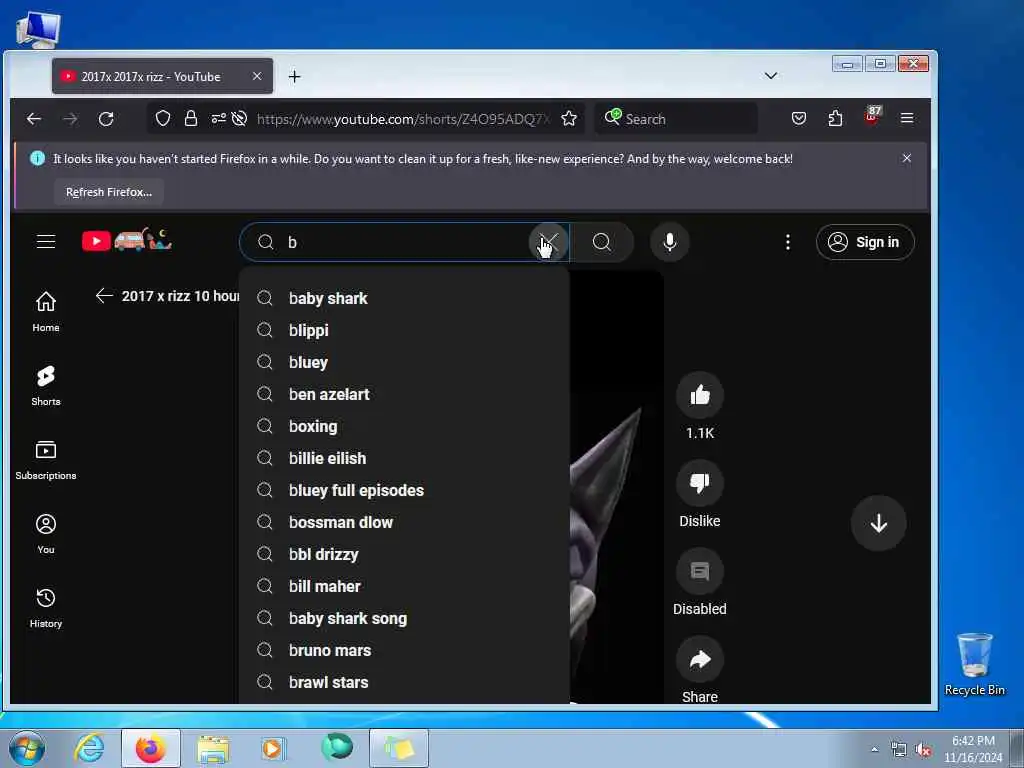Open the Firefox Extensions puzzle icon
This screenshot has width=1024, height=768.
[835, 118]
